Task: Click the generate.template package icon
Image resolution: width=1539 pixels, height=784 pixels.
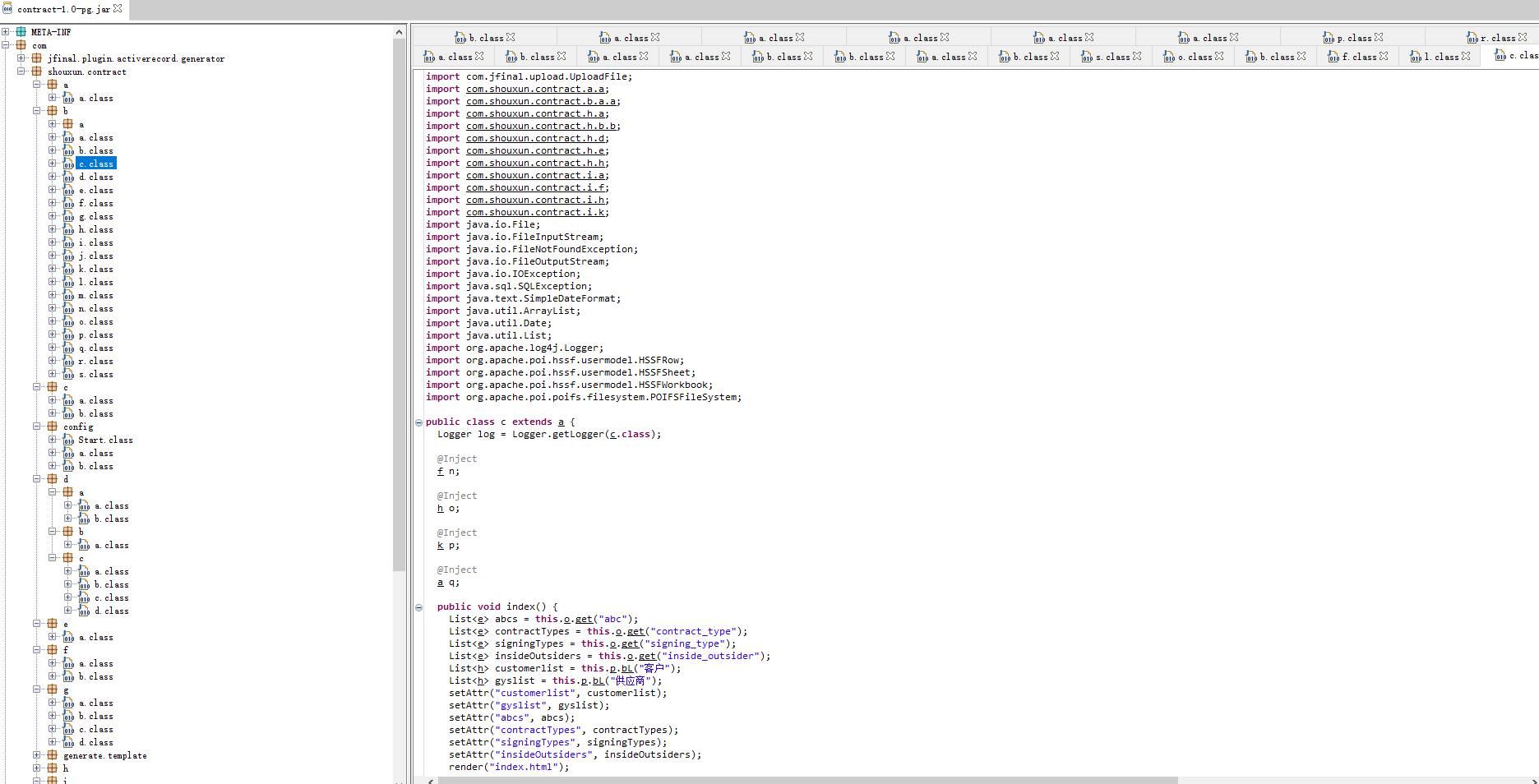Action: pos(53,755)
